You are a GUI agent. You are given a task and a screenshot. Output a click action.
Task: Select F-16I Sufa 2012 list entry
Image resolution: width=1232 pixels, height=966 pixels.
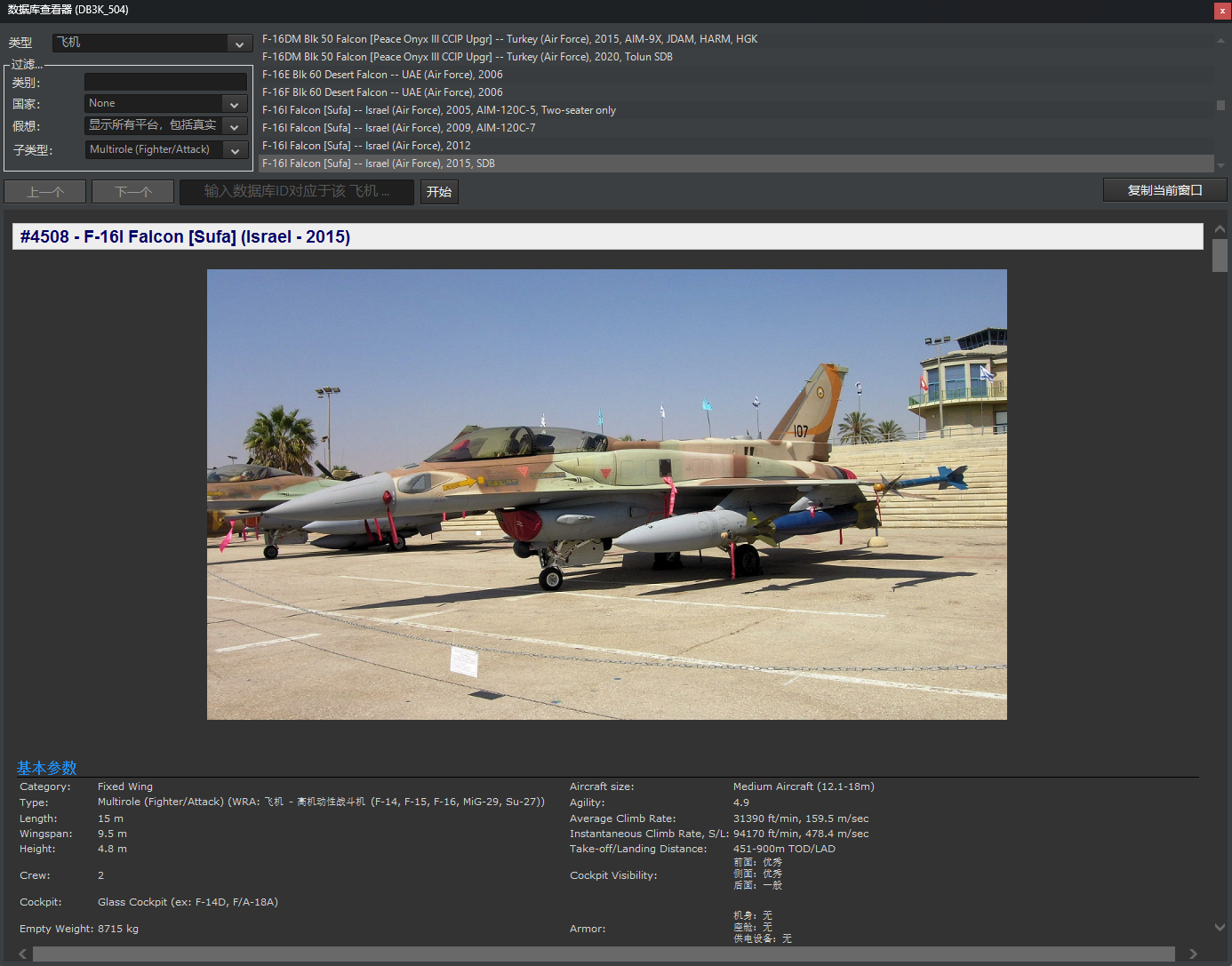pos(366,146)
